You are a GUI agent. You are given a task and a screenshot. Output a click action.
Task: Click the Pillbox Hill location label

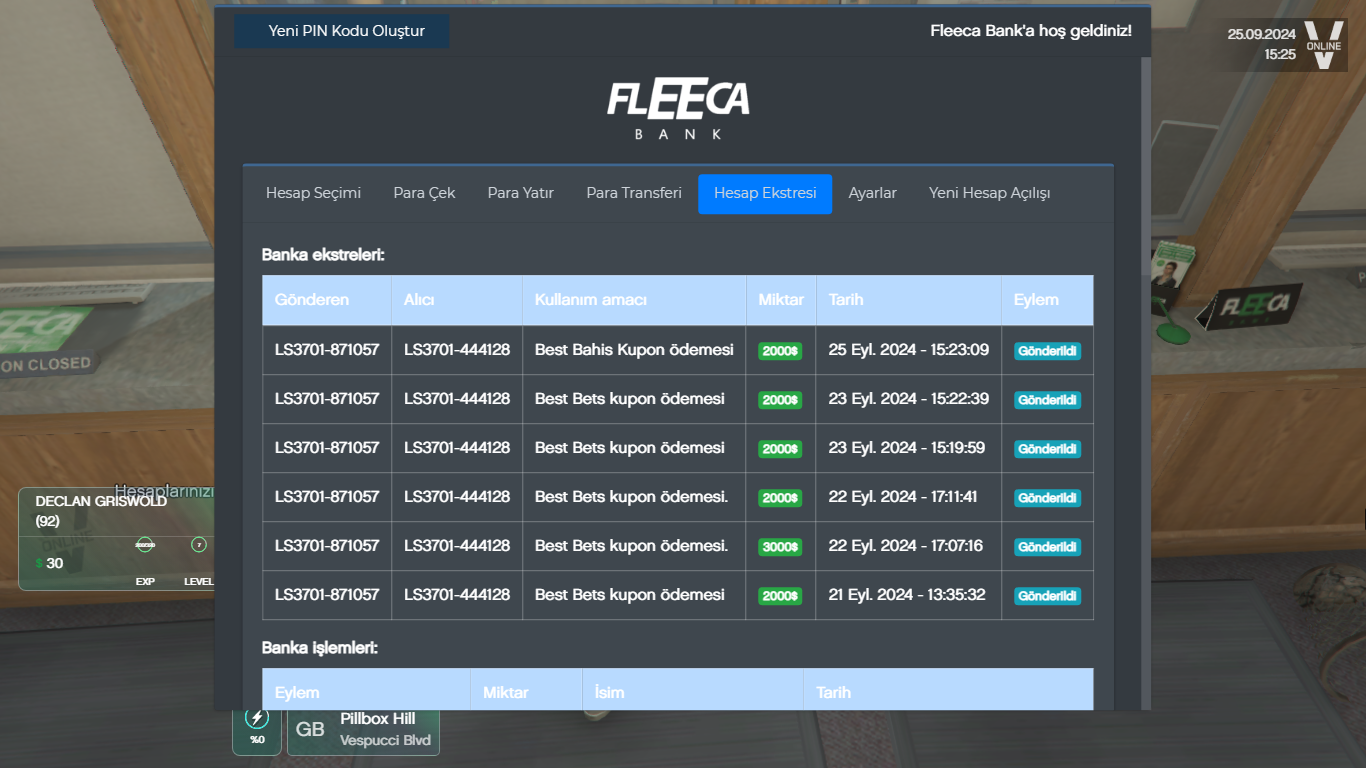pyautogui.click(x=377, y=719)
